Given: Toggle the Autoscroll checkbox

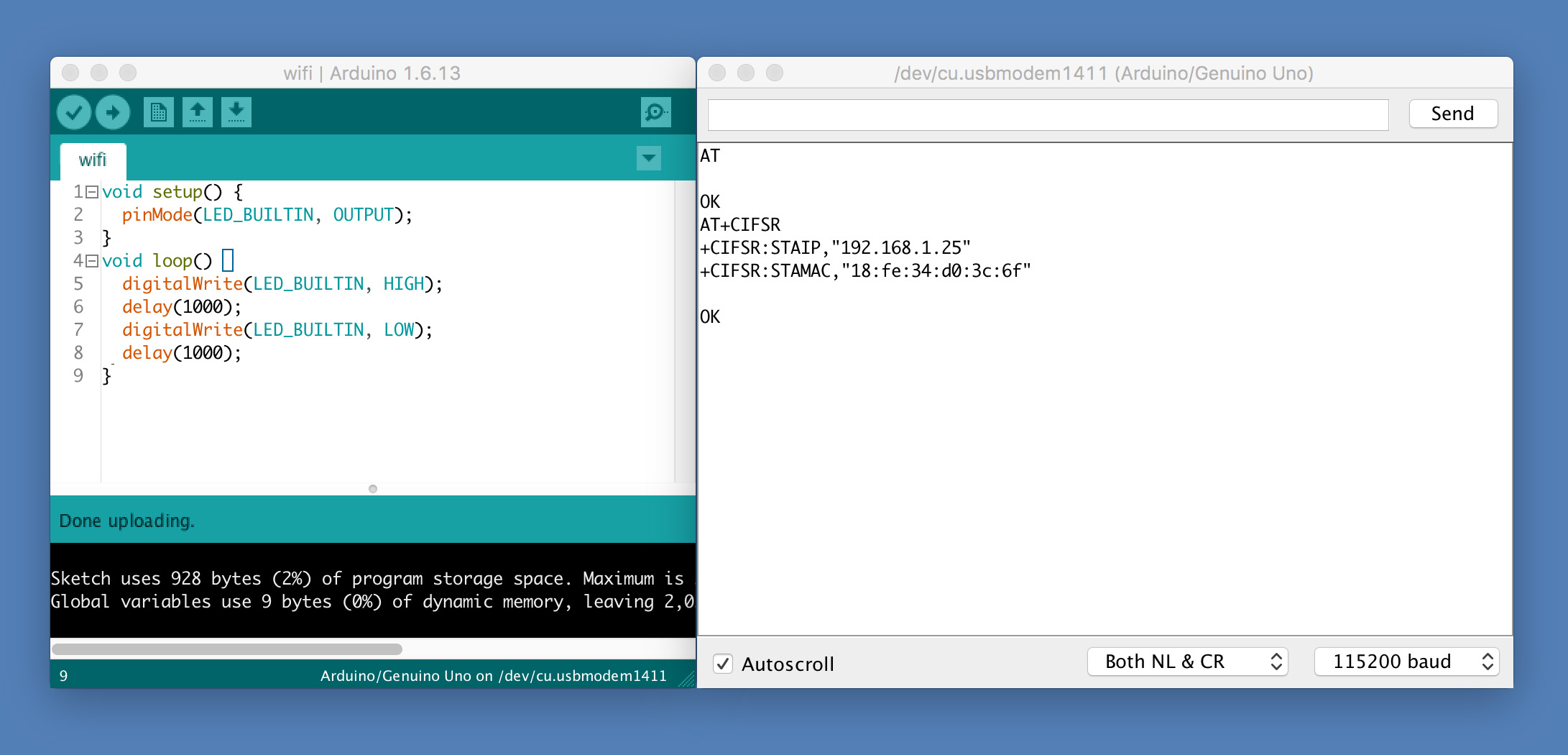Looking at the screenshot, I should (x=723, y=664).
